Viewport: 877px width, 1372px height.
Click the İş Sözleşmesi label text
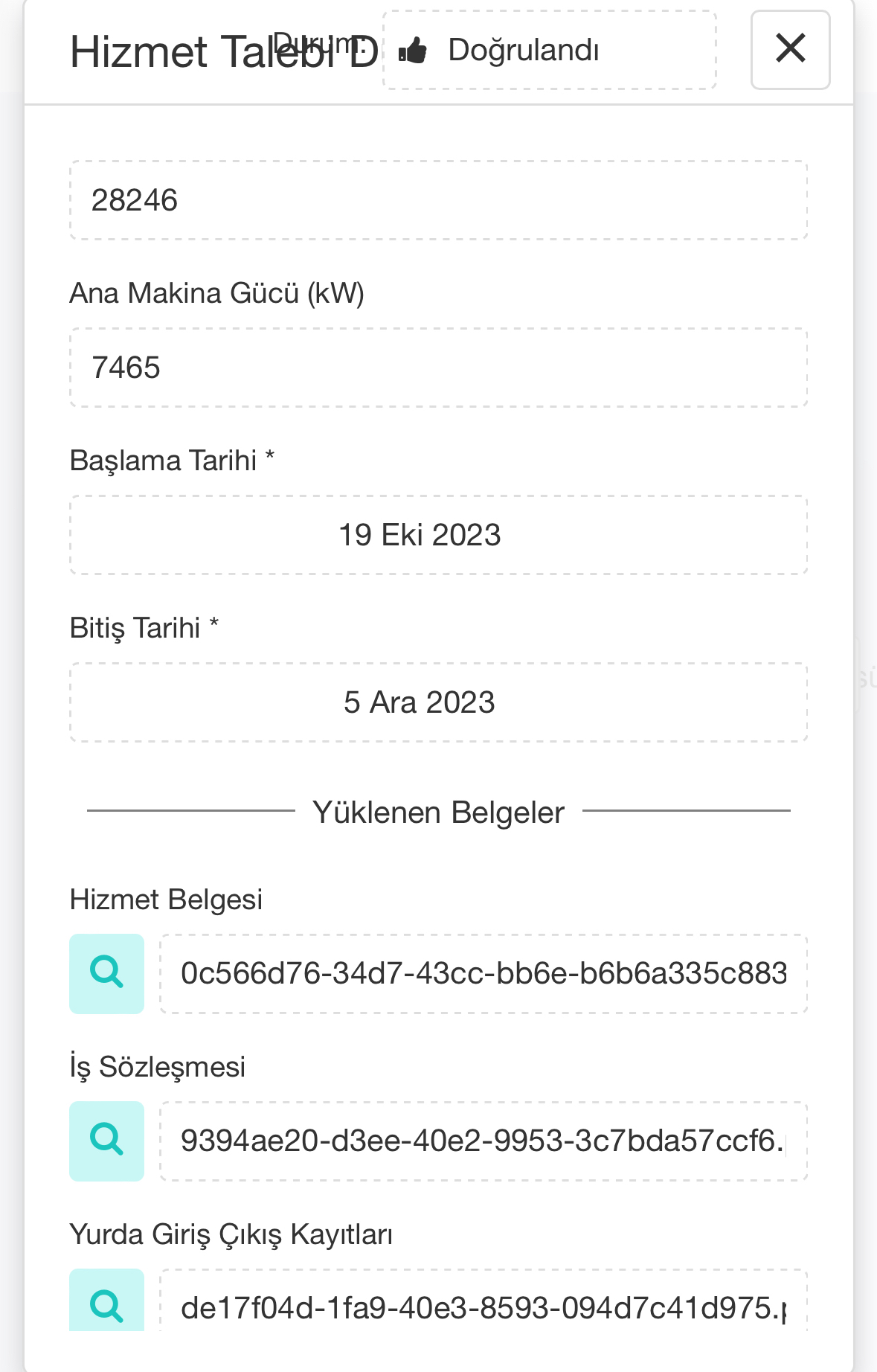tap(158, 1067)
